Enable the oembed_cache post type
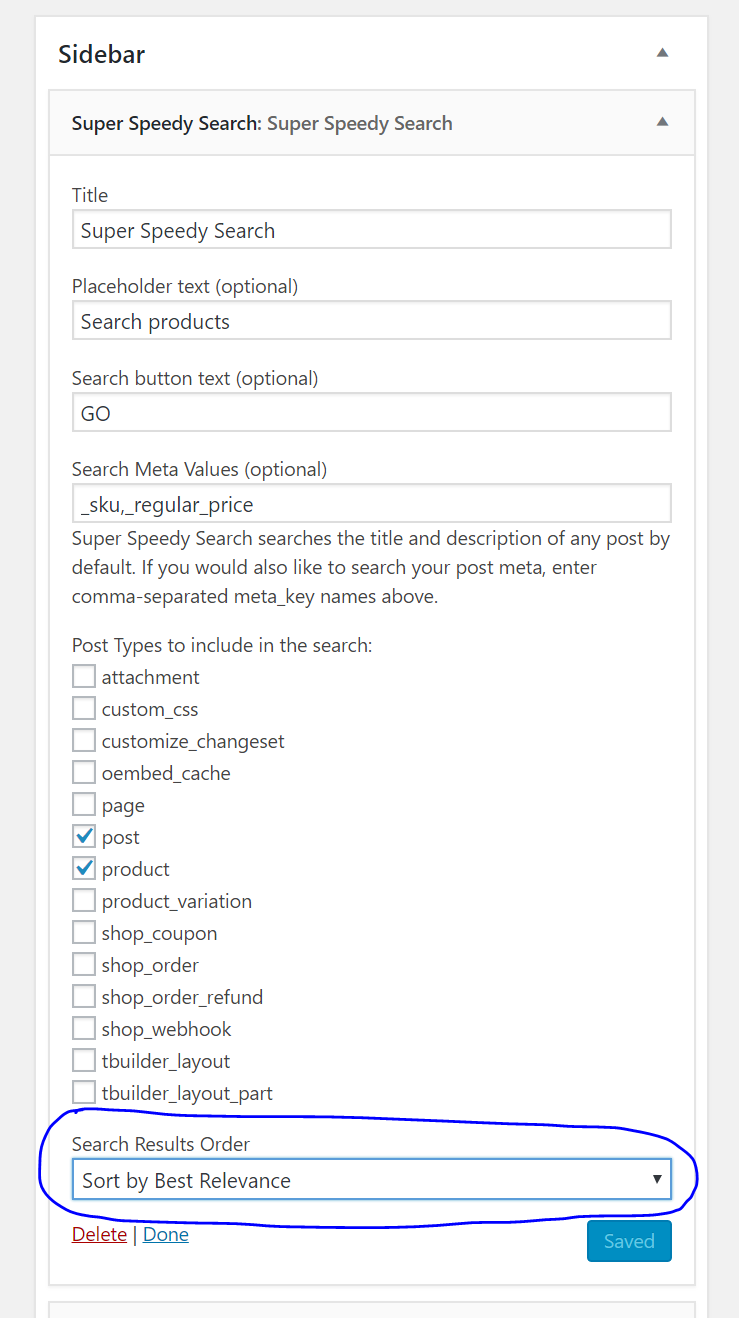 pos(84,772)
